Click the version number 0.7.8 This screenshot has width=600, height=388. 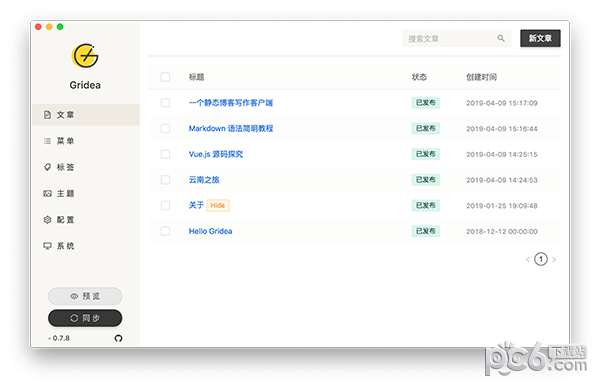point(61,338)
